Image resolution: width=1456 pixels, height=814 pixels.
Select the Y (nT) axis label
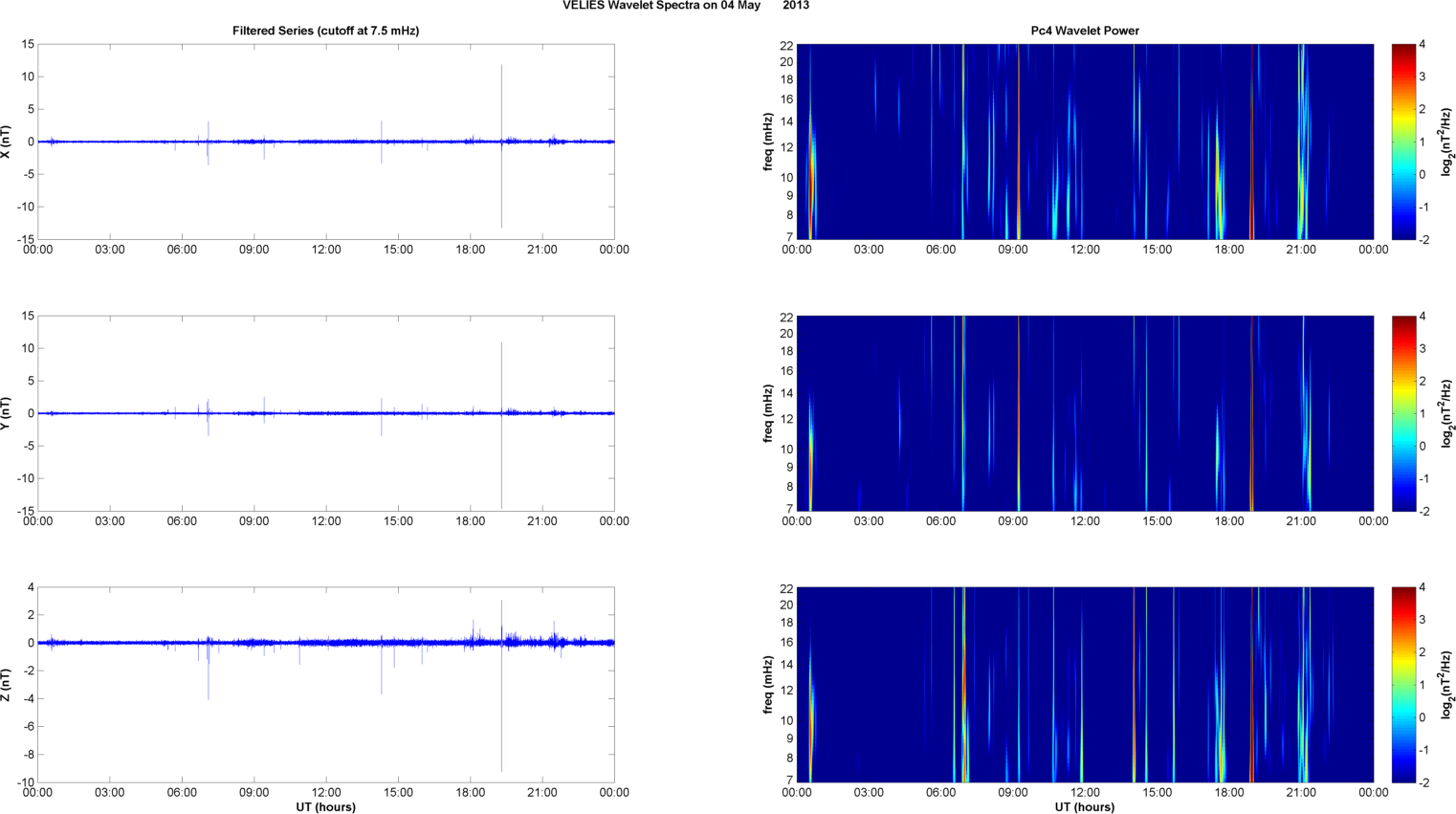tap(6, 413)
